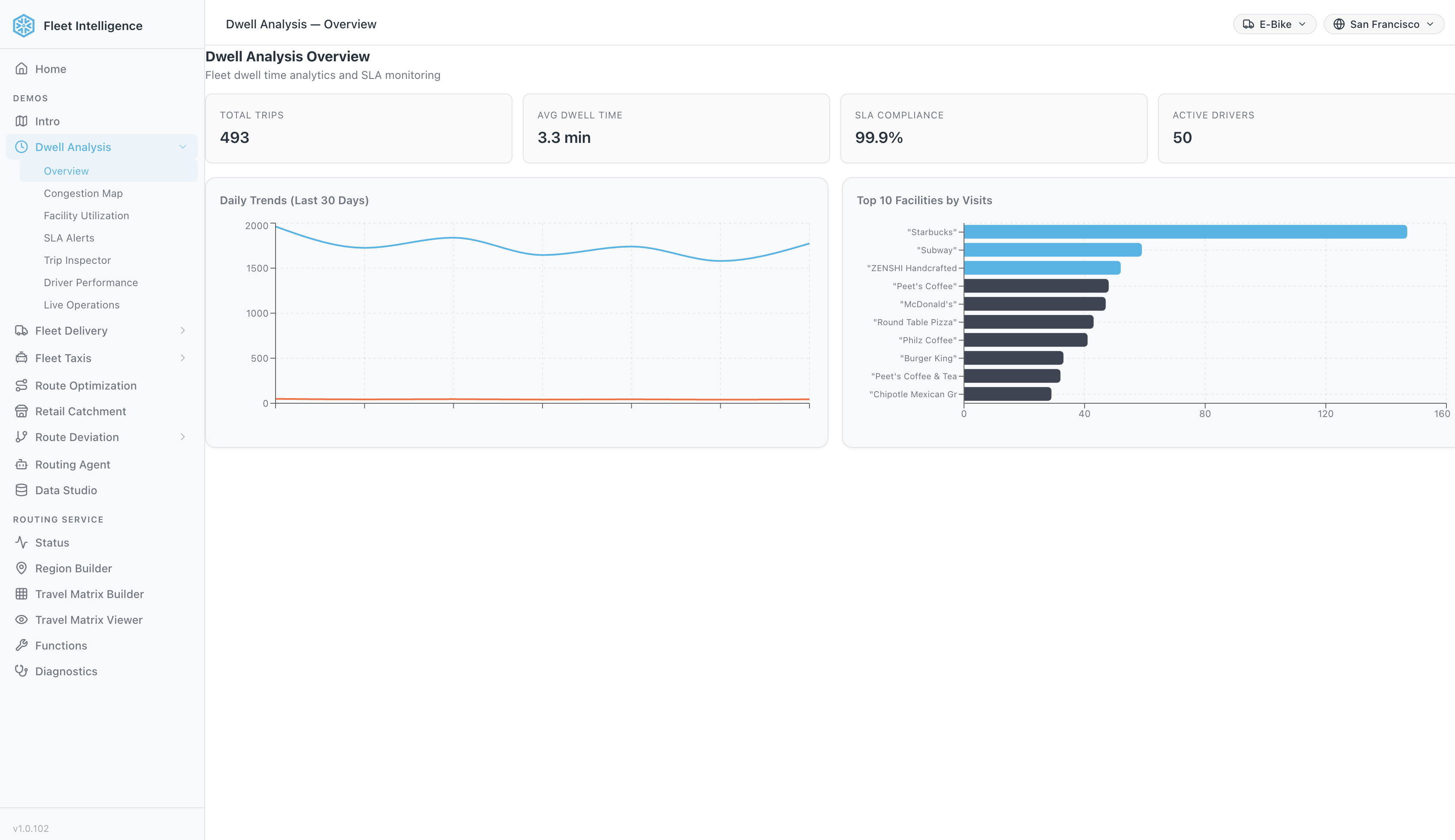
Task: Click the Starbucks bar in Top 10 Facilities
Action: [1183, 231]
